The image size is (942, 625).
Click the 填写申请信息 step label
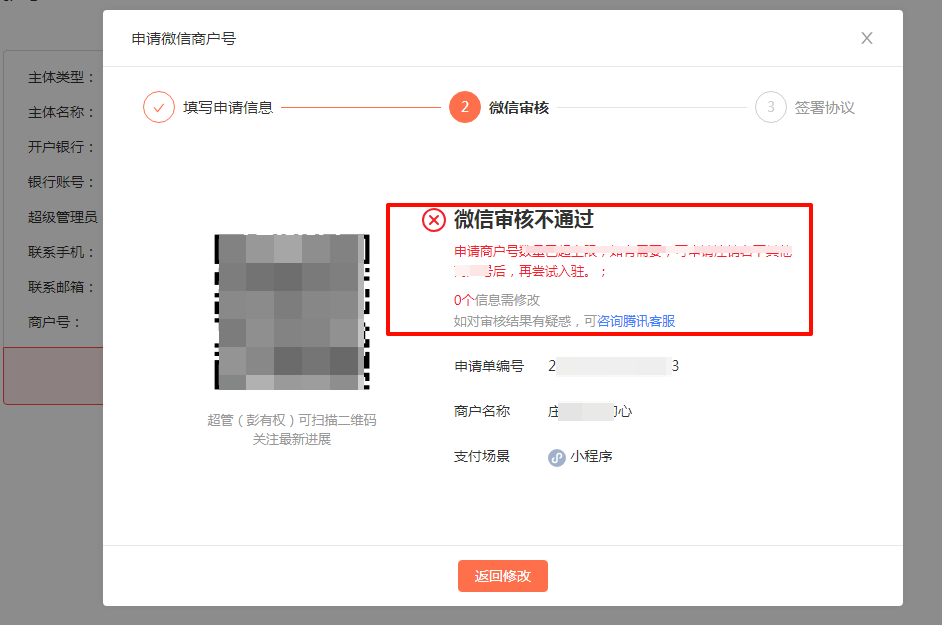(x=228, y=108)
